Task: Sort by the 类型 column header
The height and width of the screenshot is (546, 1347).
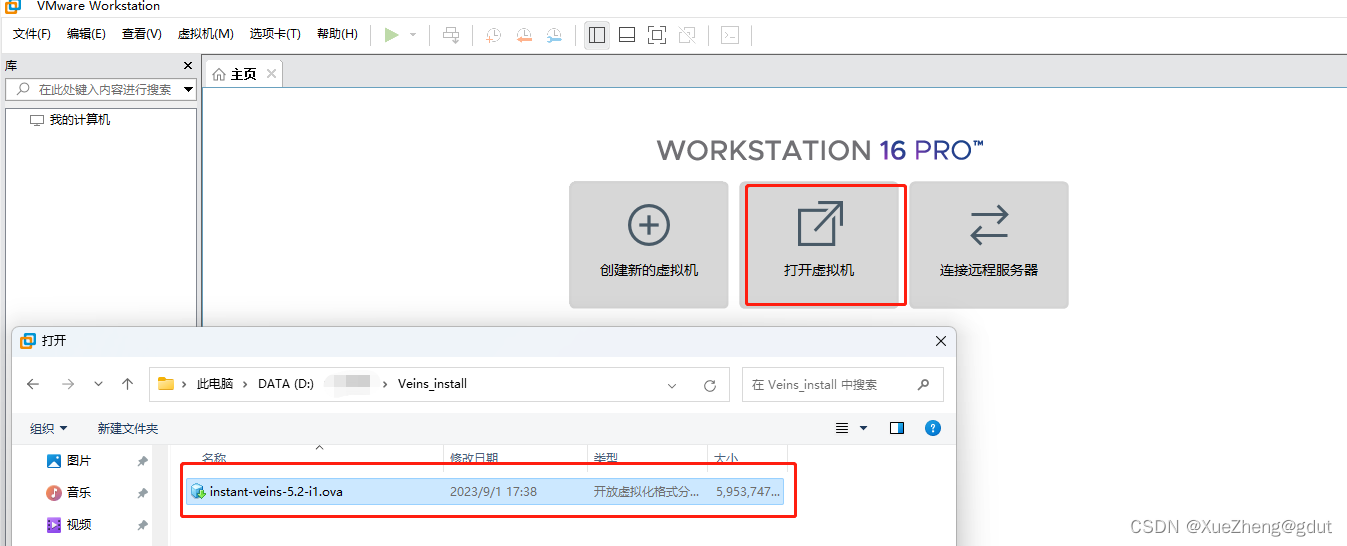Action: (x=605, y=457)
